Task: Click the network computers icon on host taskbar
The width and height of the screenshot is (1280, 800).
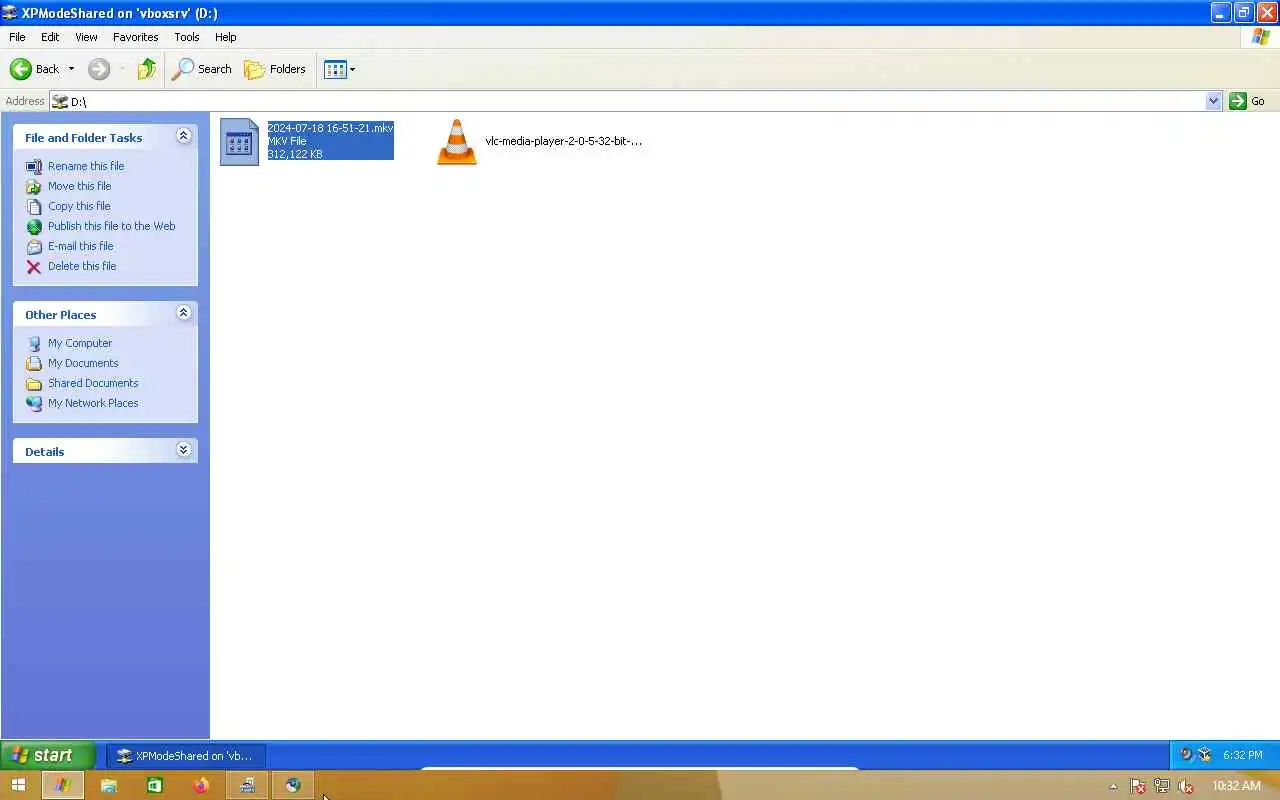Action: [x=246, y=786]
